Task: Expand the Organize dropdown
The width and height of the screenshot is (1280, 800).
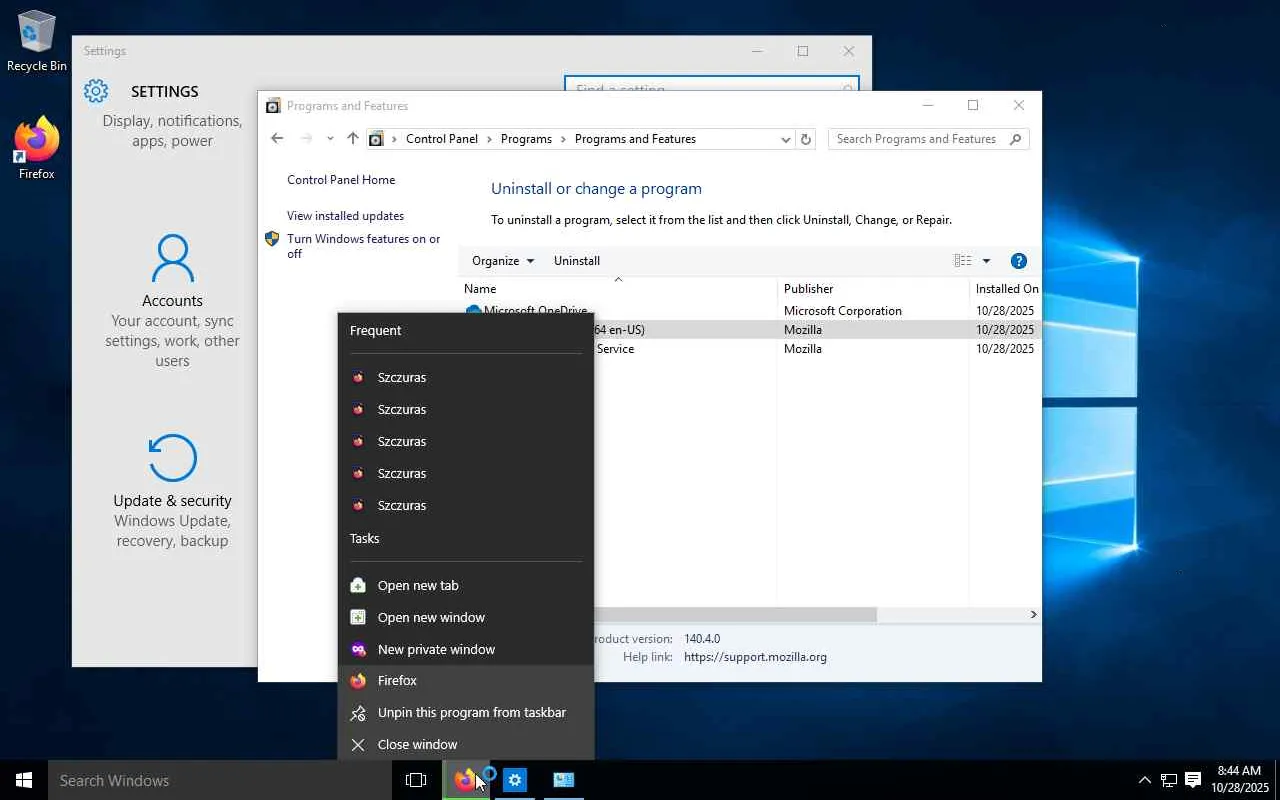Action: point(502,261)
